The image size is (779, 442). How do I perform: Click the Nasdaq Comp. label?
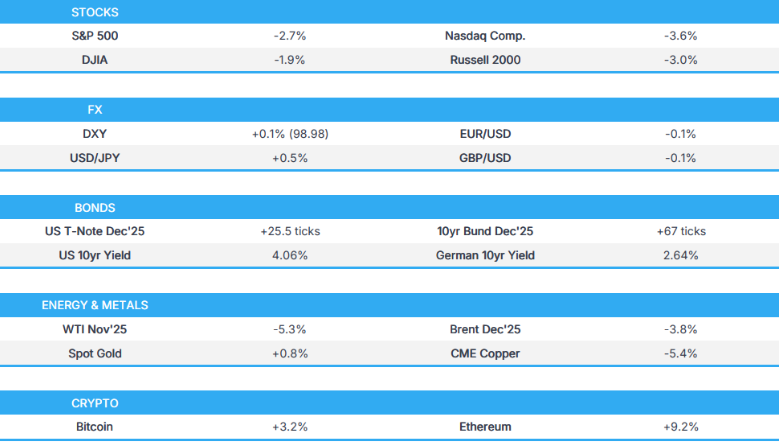pyautogui.click(x=485, y=36)
